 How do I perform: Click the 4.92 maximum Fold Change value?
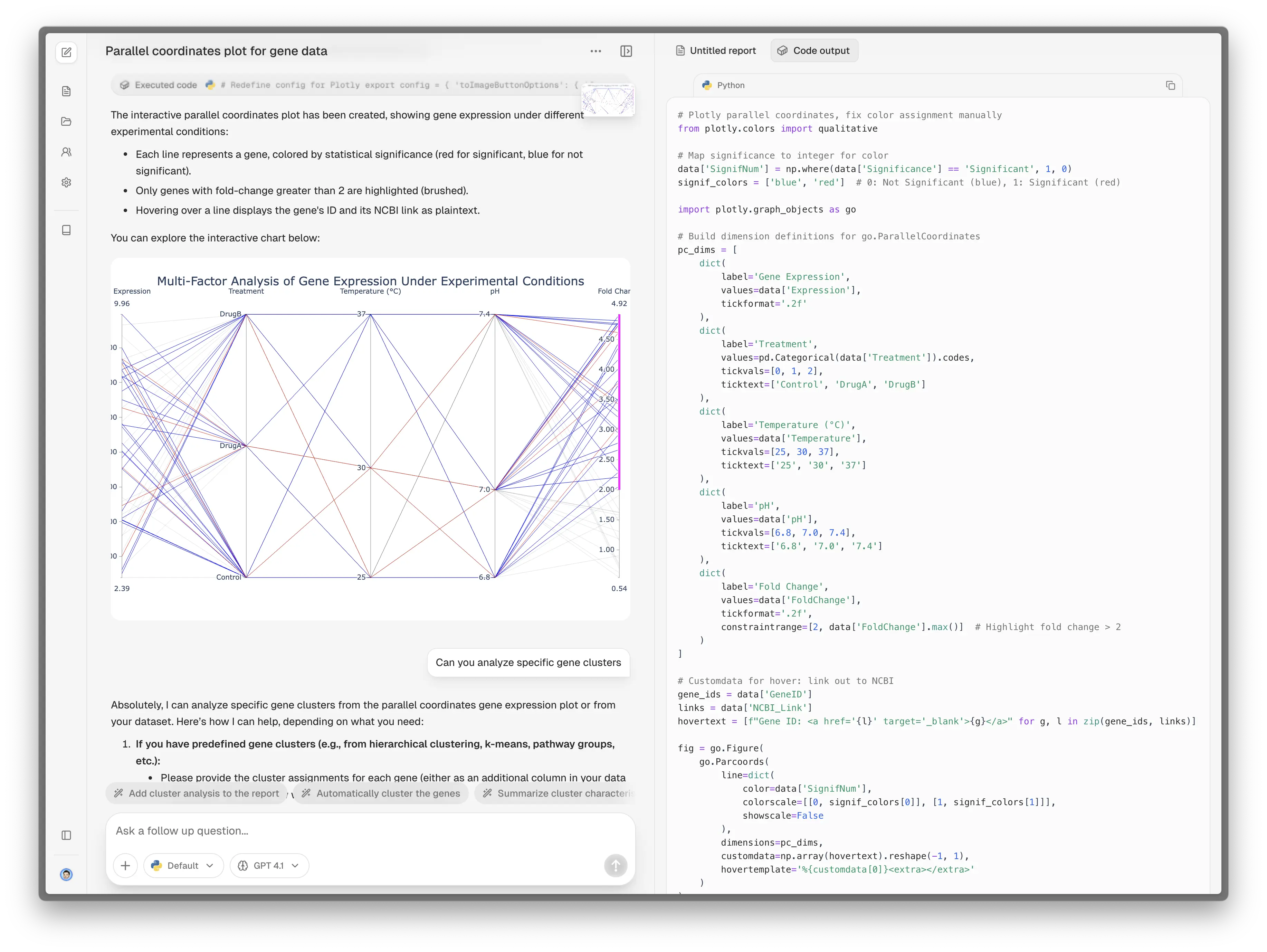point(619,304)
